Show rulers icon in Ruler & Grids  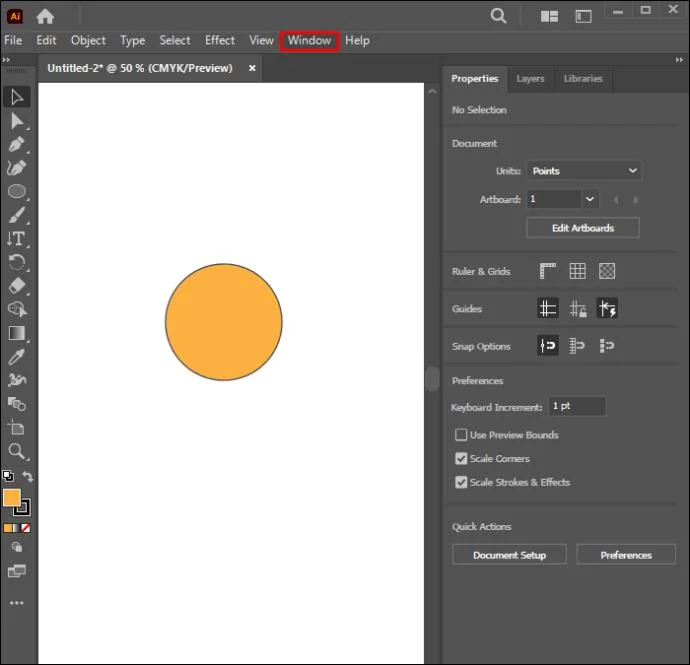click(x=548, y=271)
